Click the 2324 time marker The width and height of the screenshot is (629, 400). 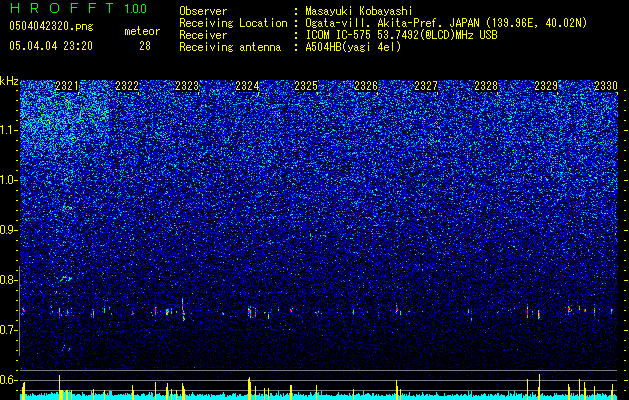click(x=247, y=86)
